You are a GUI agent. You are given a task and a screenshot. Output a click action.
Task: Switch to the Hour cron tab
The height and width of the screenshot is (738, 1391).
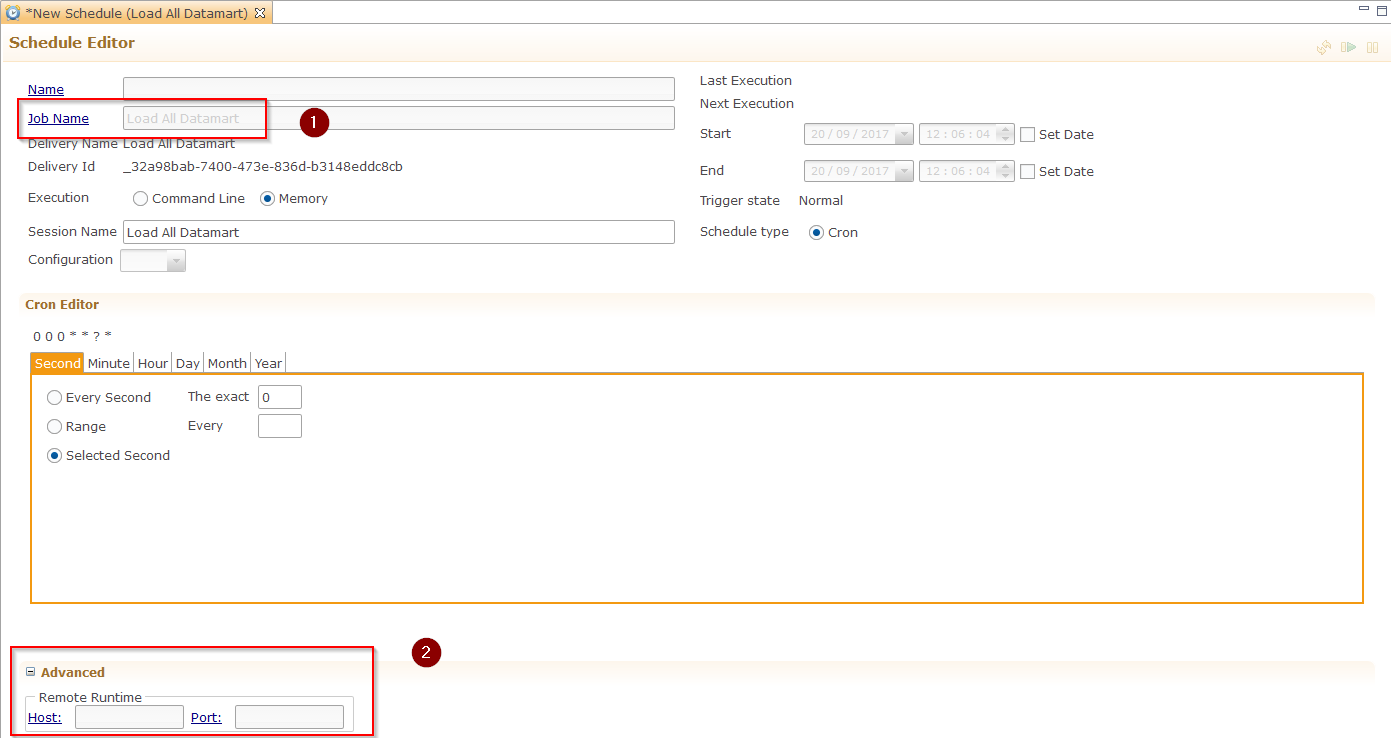[153, 363]
